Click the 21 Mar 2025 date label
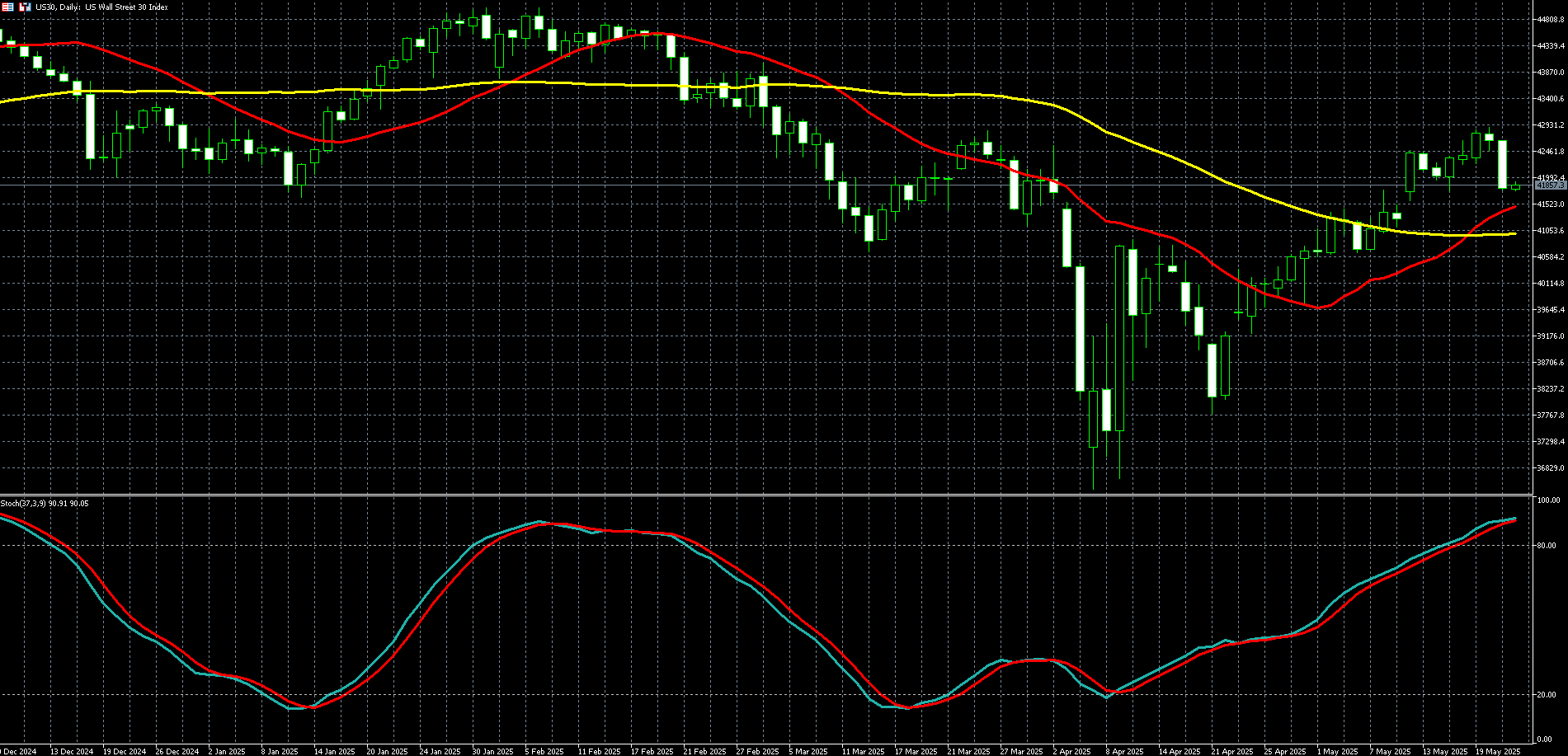Screen dimensions: 1568x756 (968, 751)
